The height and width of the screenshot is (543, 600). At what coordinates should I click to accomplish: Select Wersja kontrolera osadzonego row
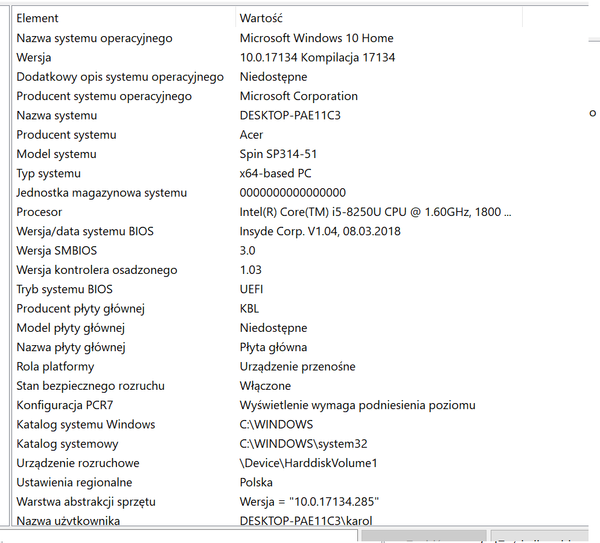97,270
